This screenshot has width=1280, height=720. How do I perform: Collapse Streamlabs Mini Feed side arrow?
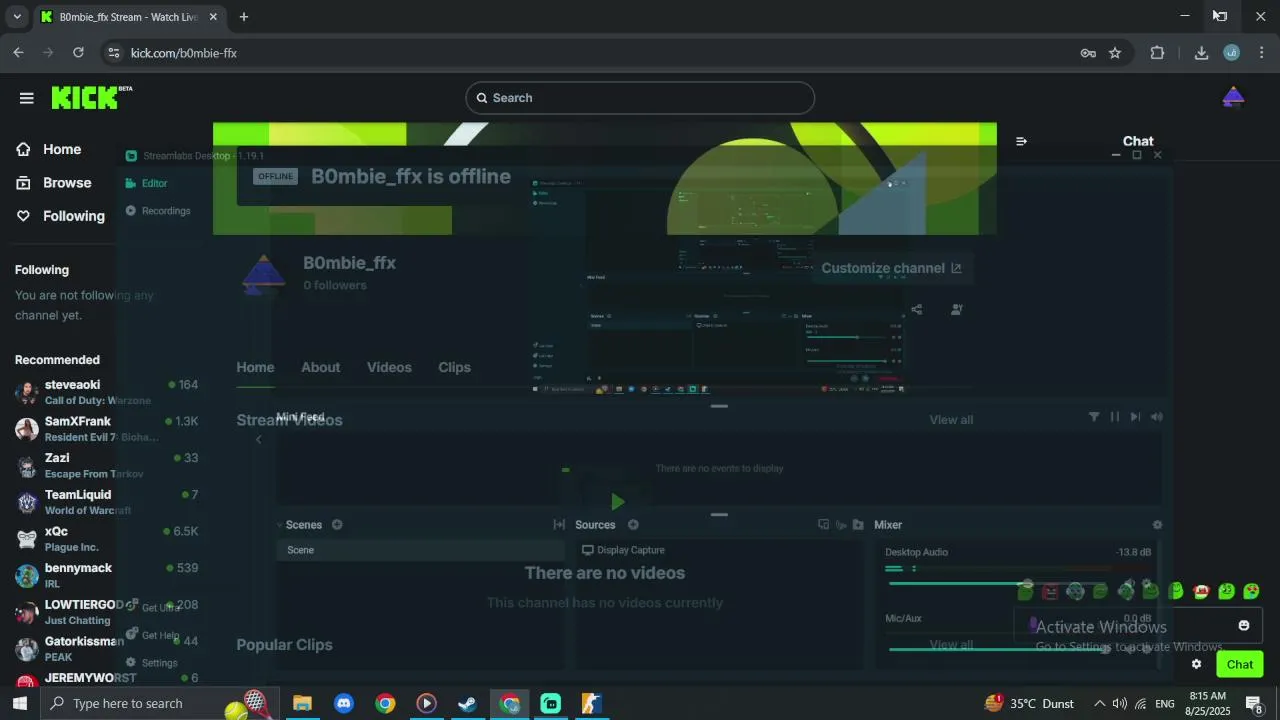(258, 439)
